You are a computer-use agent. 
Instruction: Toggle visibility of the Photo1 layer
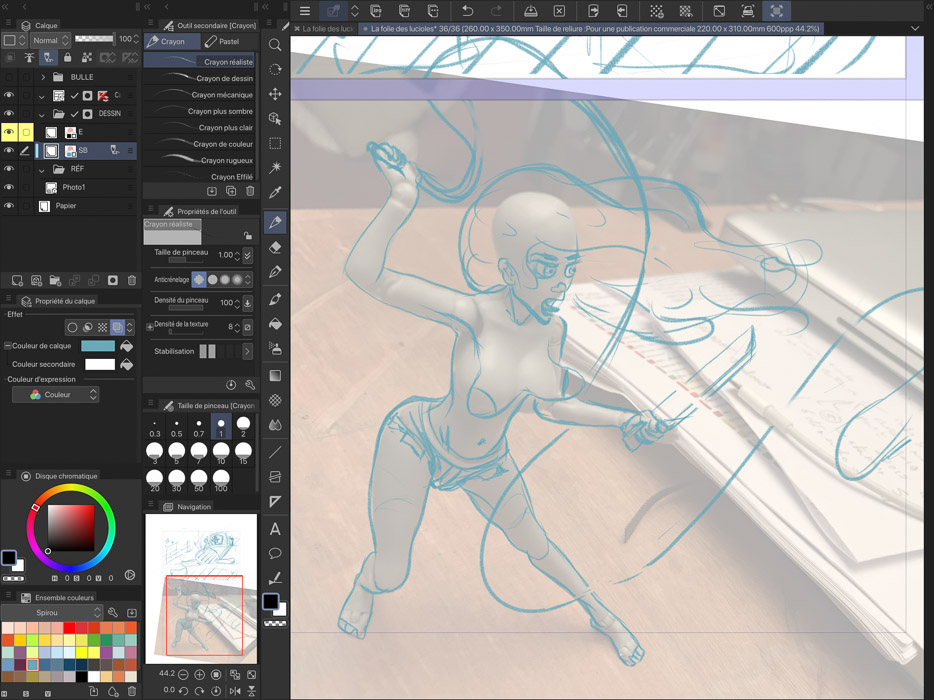point(9,187)
